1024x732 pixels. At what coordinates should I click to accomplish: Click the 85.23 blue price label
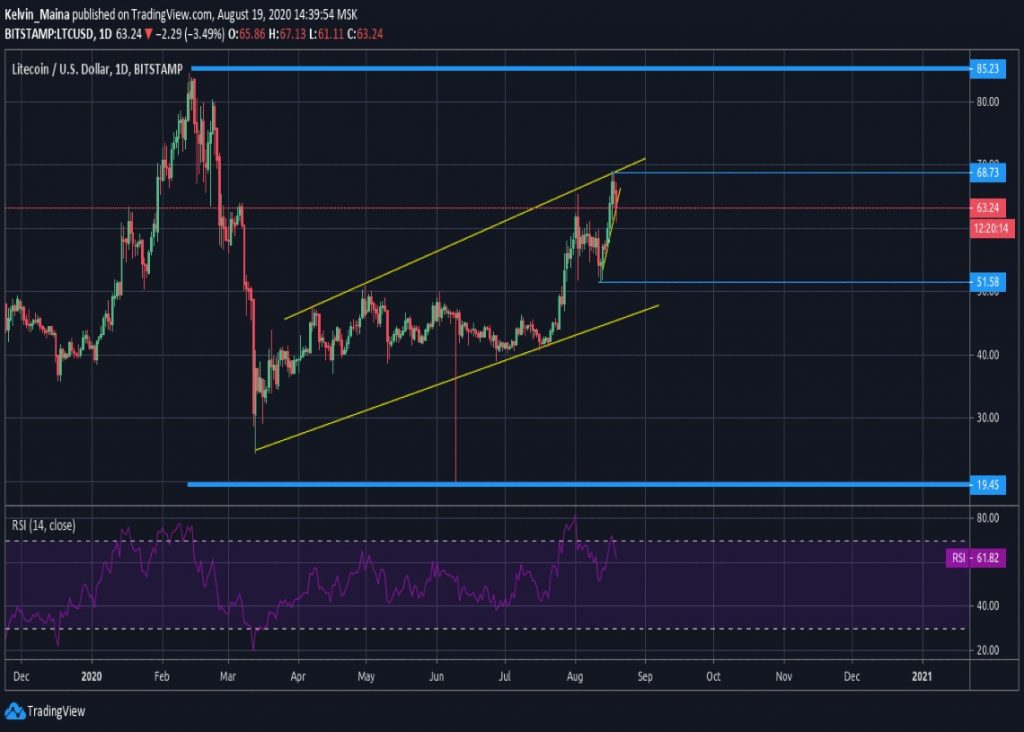point(987,69)
